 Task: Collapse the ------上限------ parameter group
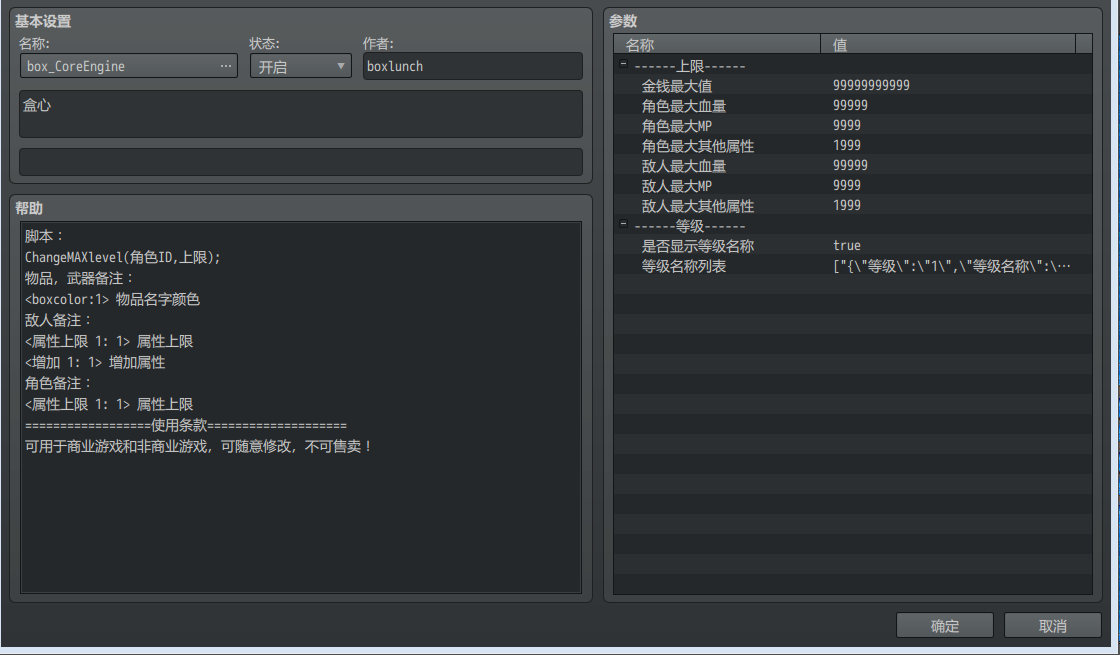click(x=623, y=64)
